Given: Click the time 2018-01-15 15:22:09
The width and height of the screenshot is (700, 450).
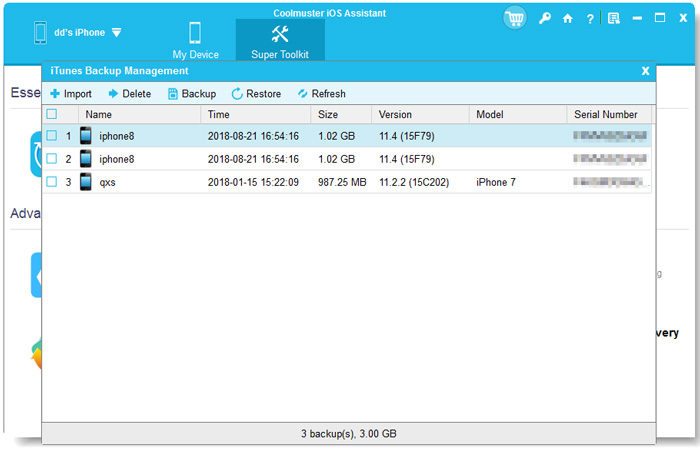Looking at the screenshot, I should pyautogui.click(x=253, y=182).
